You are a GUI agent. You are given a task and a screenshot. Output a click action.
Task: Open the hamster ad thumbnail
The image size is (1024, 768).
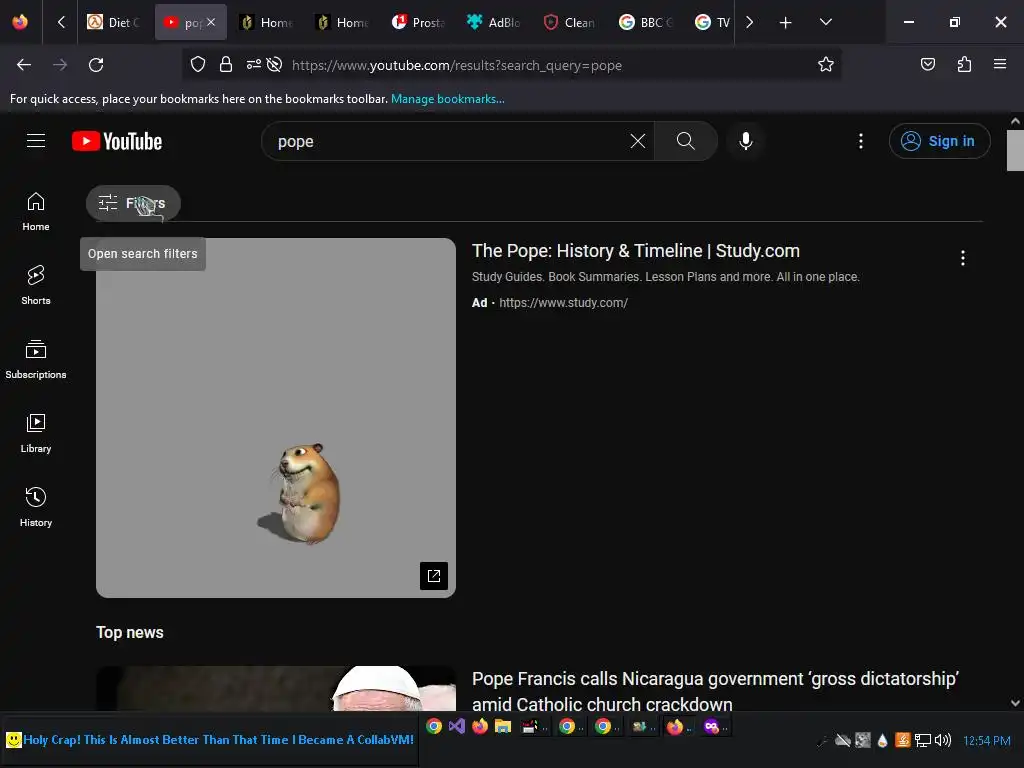point(276,418)
